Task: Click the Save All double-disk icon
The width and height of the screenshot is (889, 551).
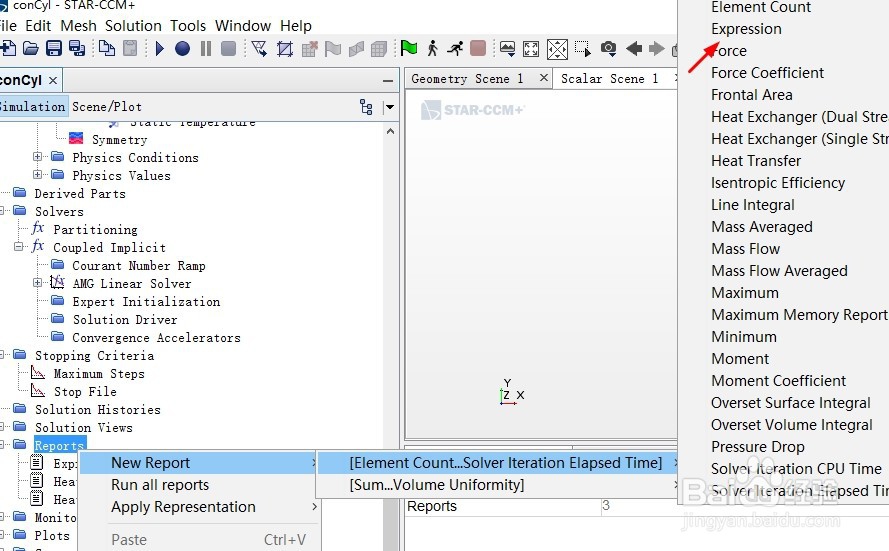Action: (77, 49)
